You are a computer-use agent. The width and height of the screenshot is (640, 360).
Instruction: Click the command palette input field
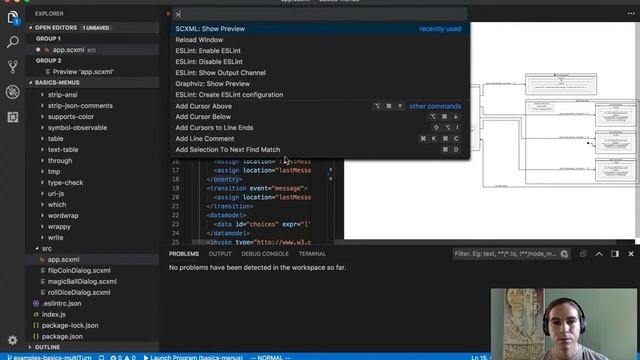pyautogui.click(x=320, y=14)
